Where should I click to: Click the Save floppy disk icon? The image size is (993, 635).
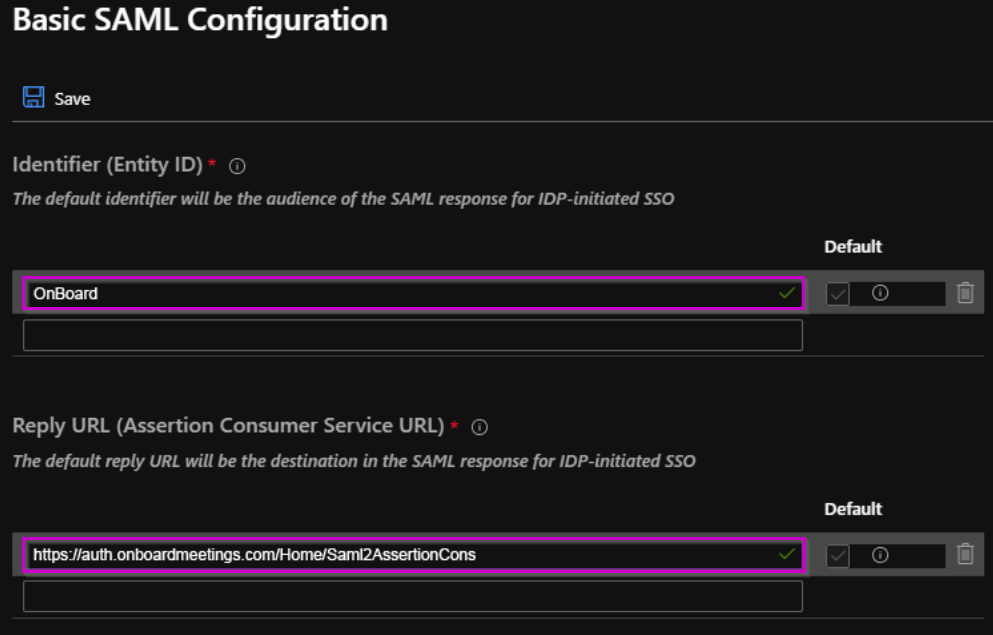click(x=34, y=97)
